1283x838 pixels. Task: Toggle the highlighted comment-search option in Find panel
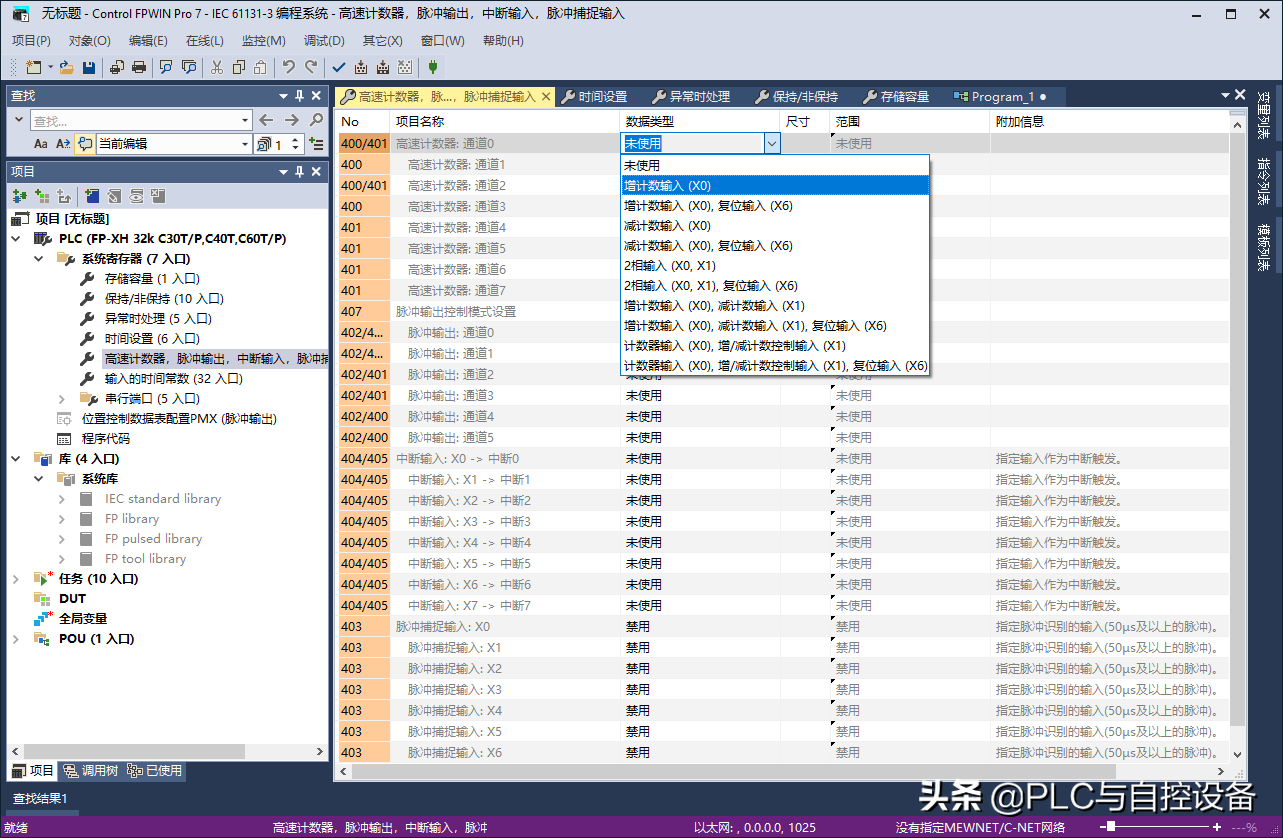point(85,144)
